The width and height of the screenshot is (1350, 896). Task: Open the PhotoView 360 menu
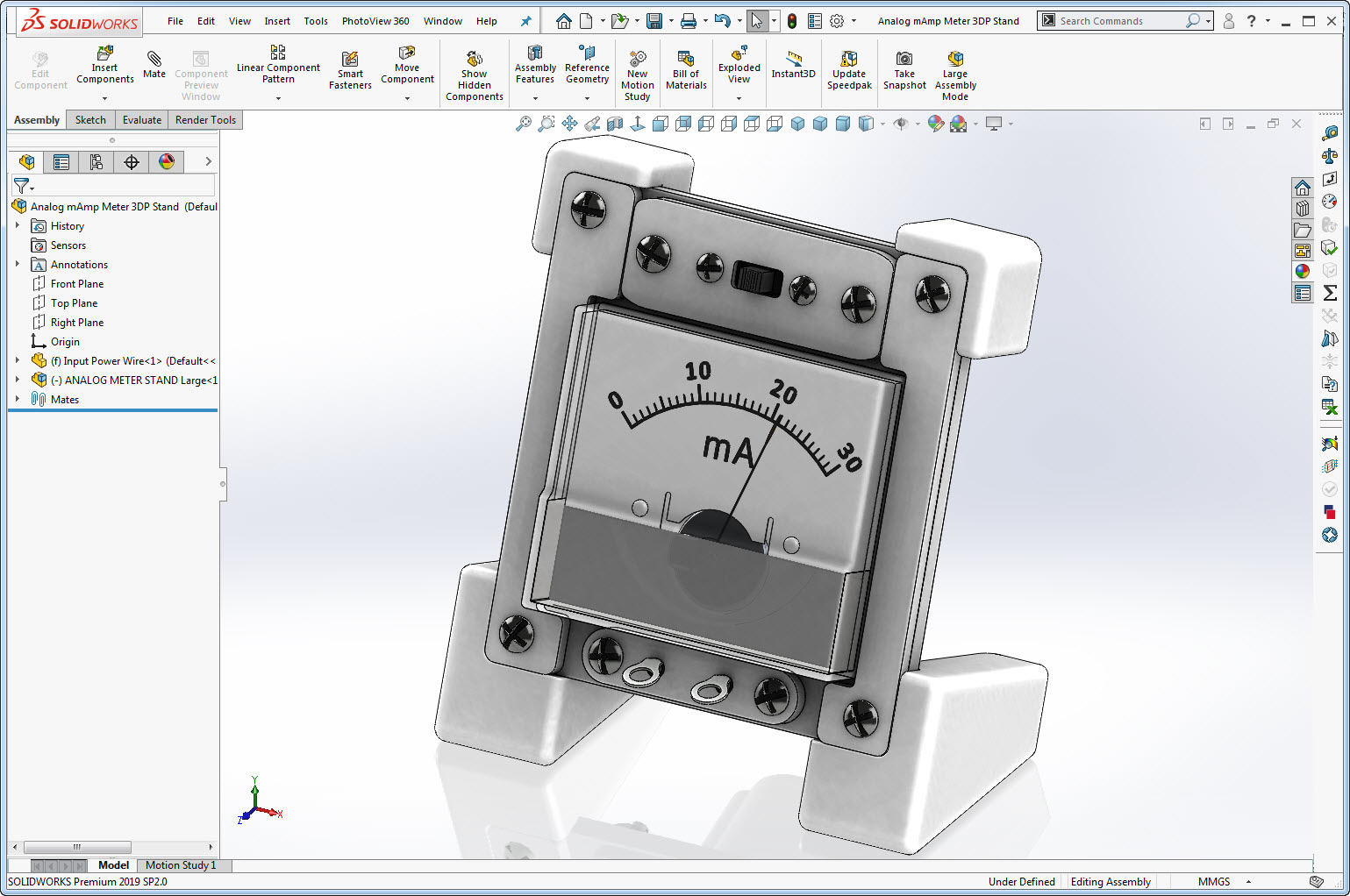point(375,21)
